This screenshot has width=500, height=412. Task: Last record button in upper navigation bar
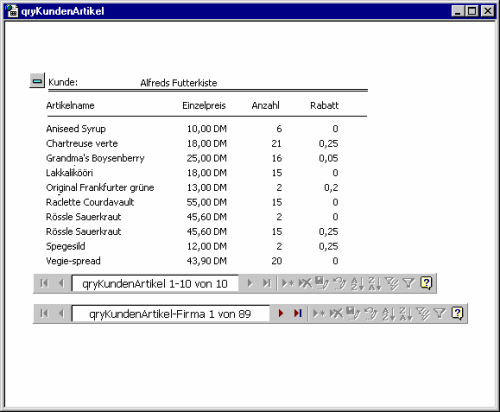click(266, 283)
